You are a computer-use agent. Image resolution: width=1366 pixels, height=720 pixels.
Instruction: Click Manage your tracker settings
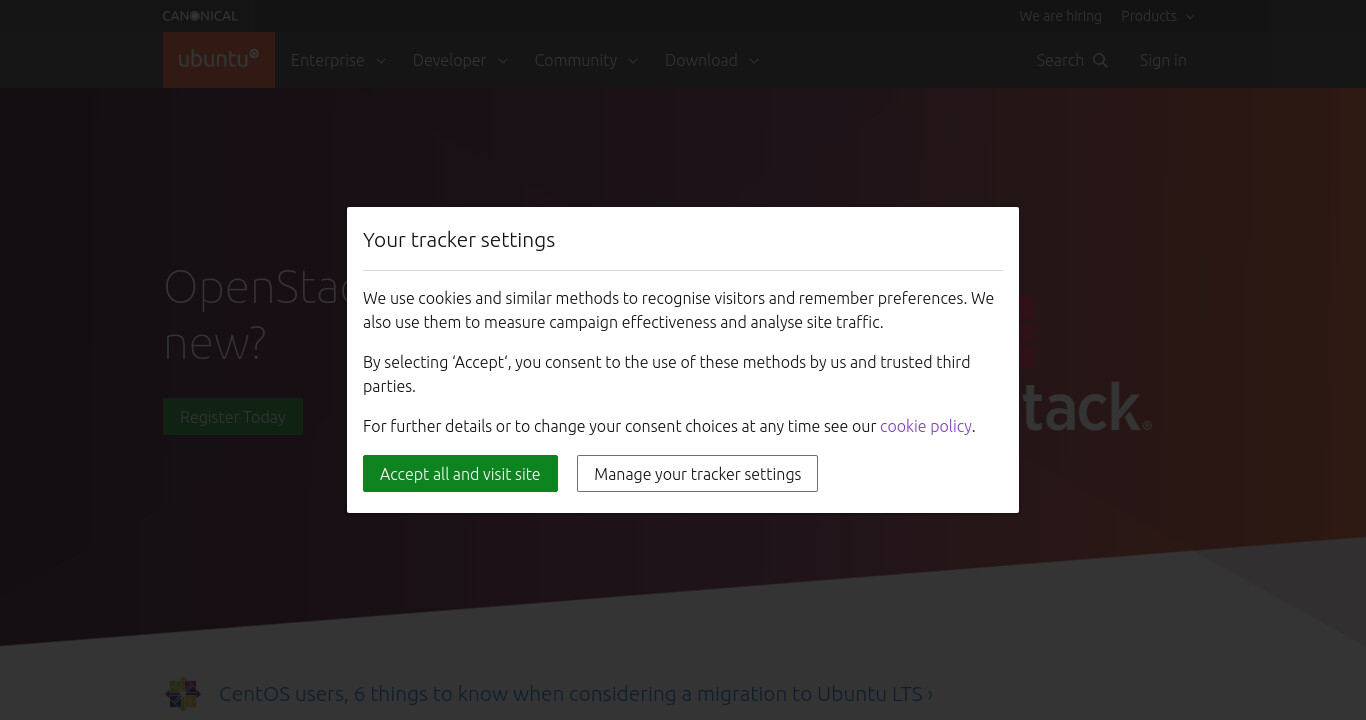click(697, 474)
